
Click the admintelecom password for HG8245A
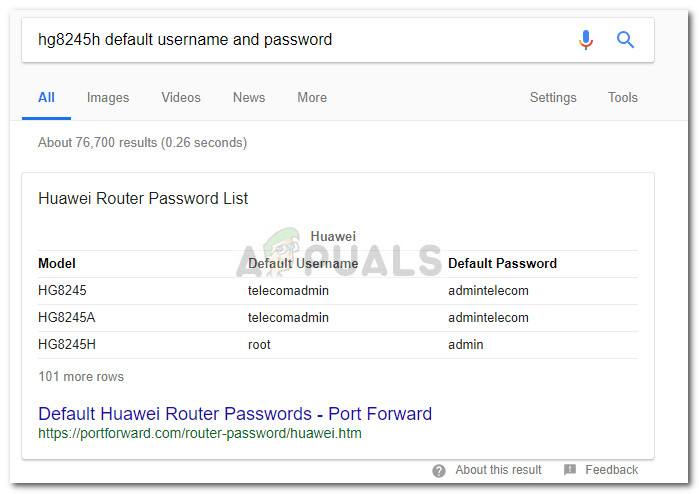coord(488,318)
